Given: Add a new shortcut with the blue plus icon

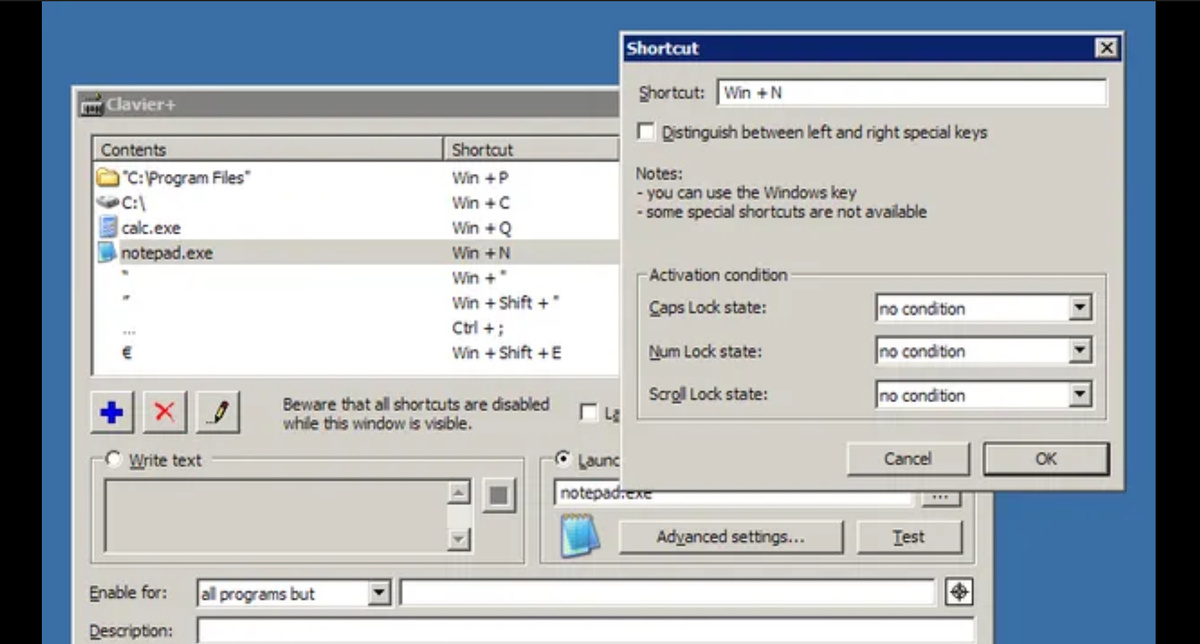Looking at the screenshot, I should tap(111, 411).
